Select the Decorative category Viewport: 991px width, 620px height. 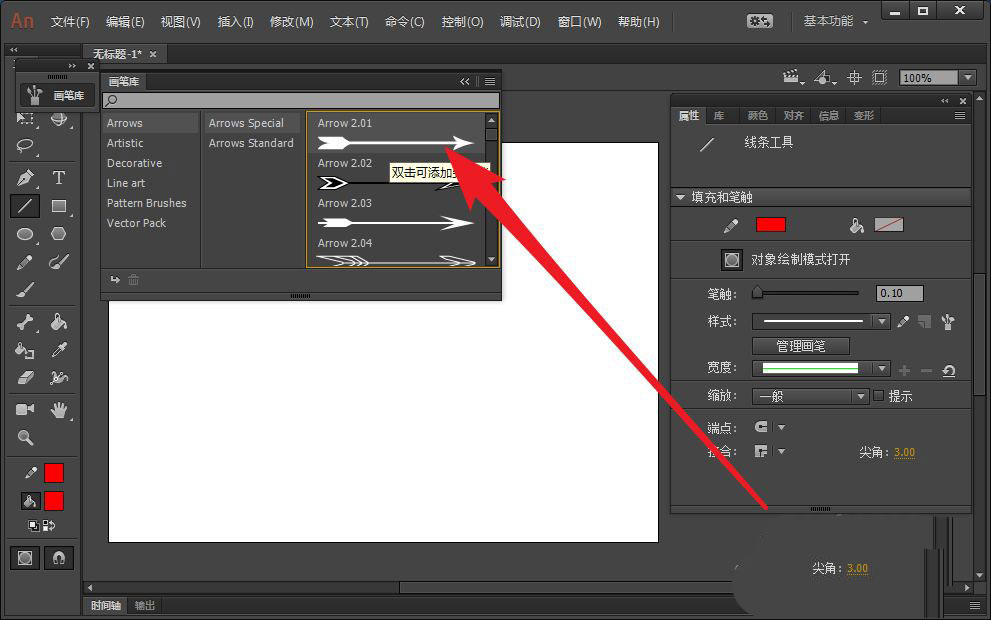point(134,163)
